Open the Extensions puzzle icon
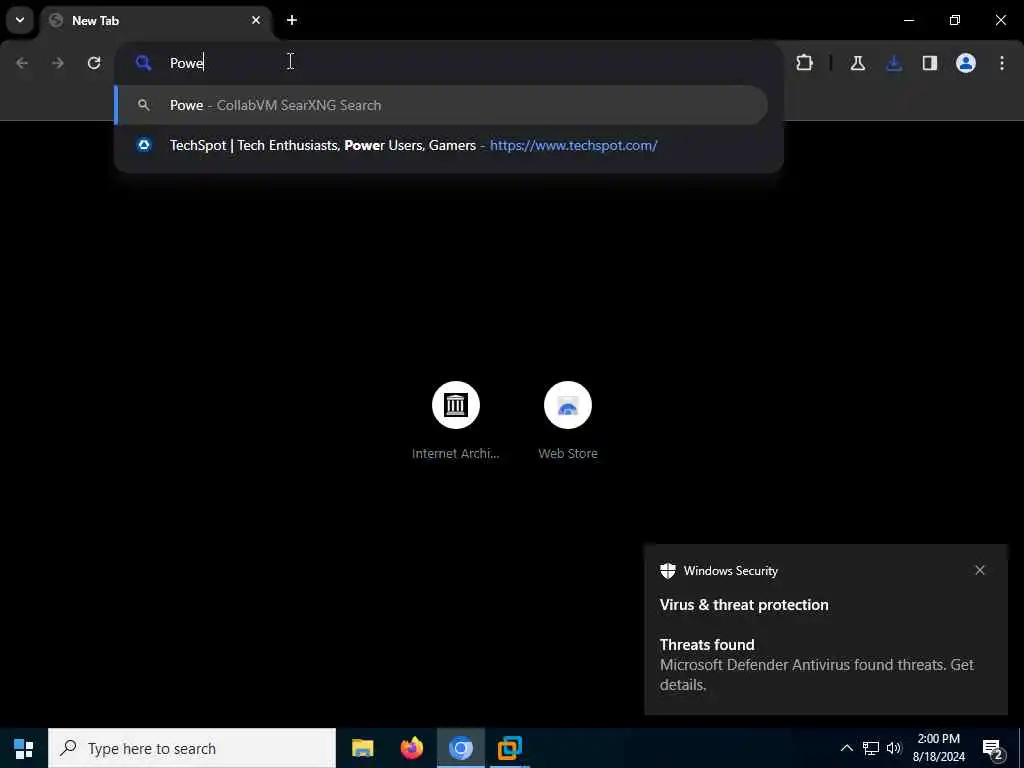Image resolution: width=1024 pixels, height=768 pixels. pos(805,63)
